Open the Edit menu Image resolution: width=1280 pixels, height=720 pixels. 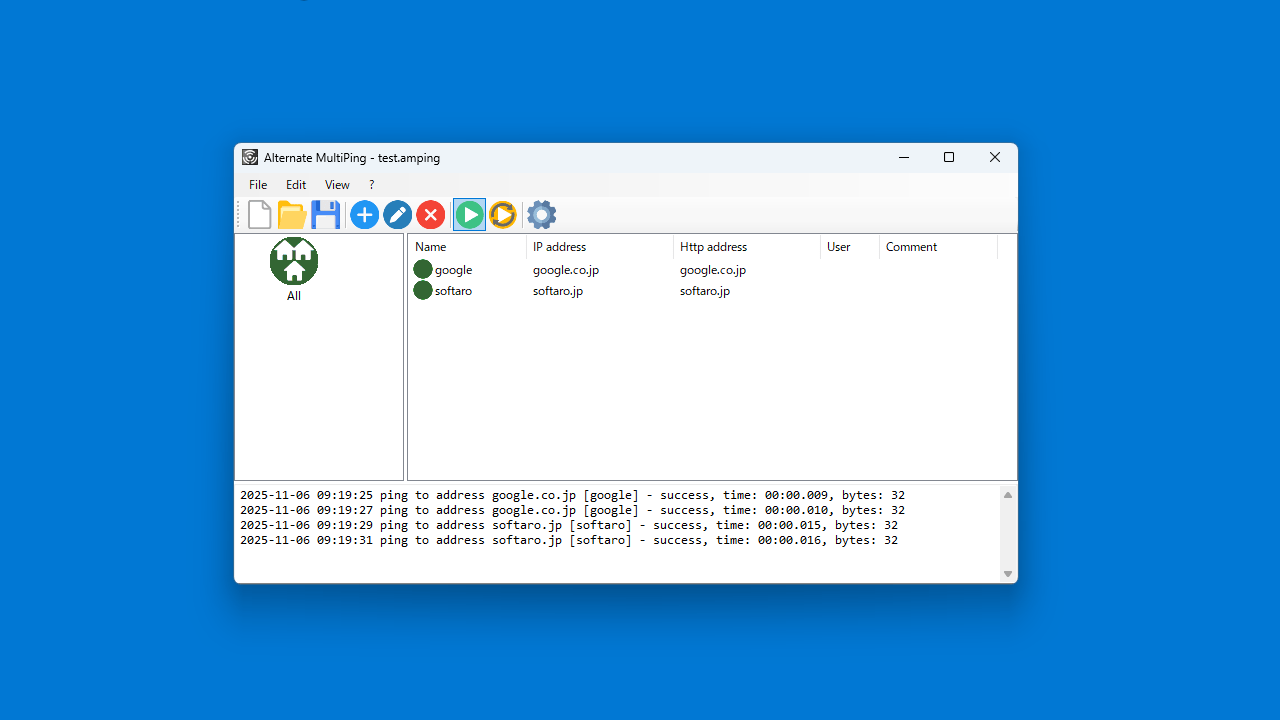pos(296,185)
